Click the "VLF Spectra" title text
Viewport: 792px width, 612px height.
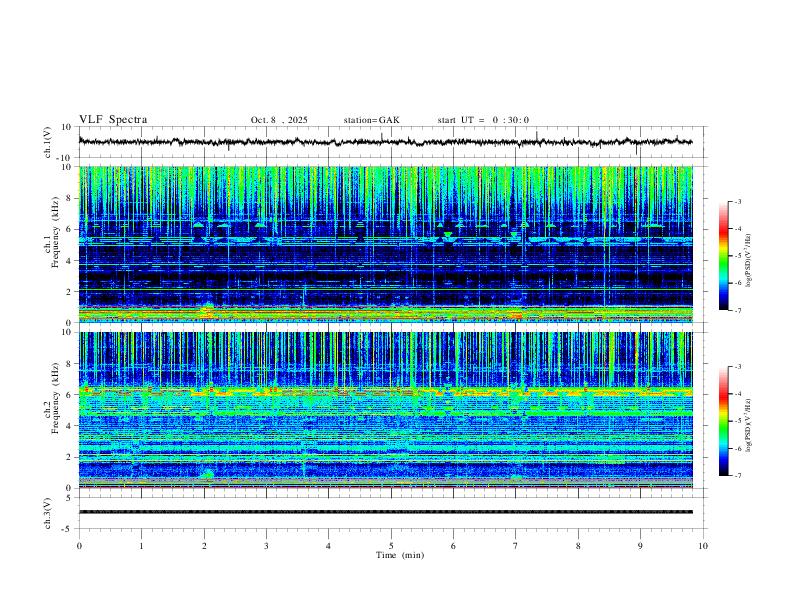pos(113,120)
